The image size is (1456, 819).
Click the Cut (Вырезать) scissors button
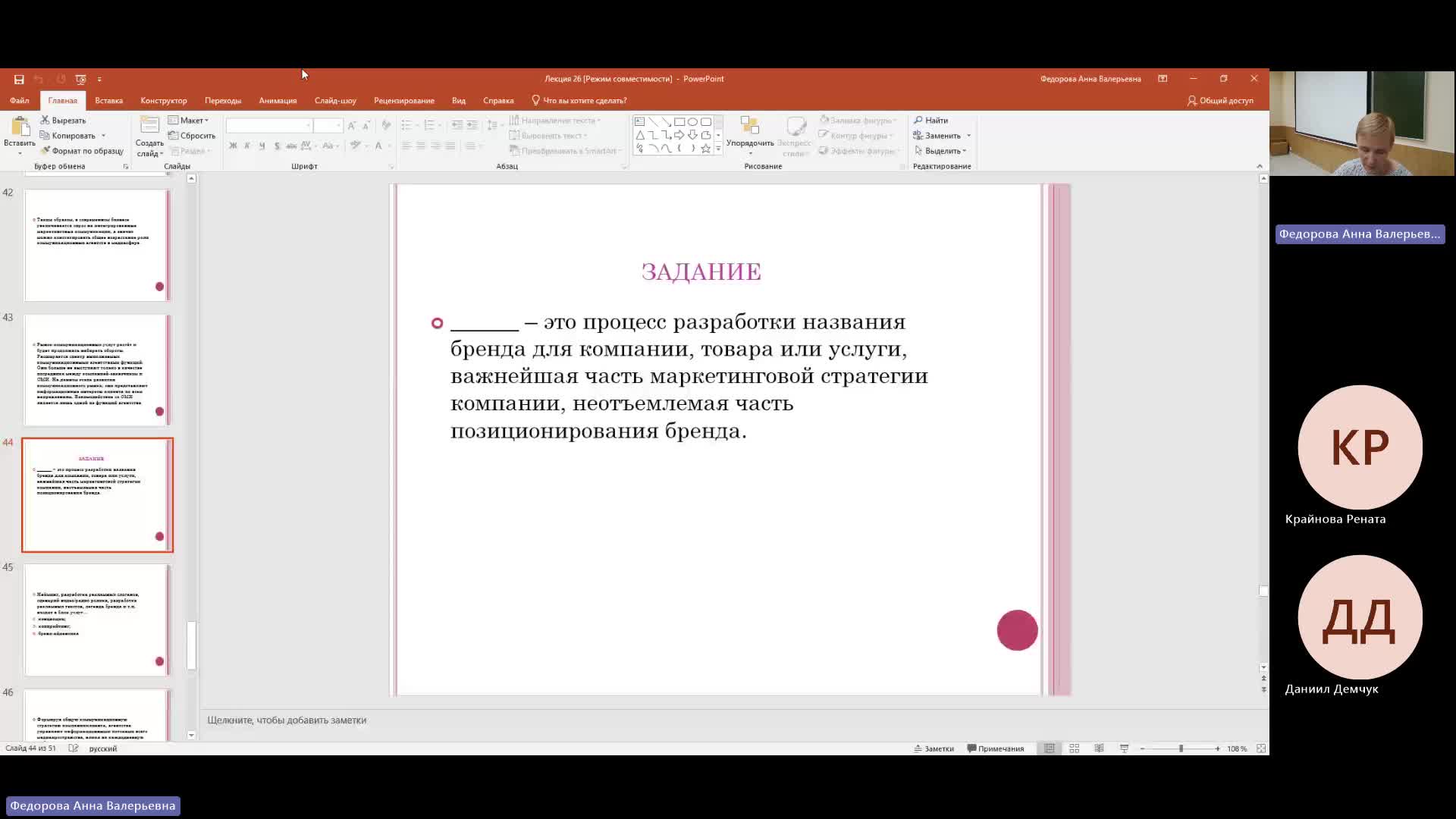point(63,121)
